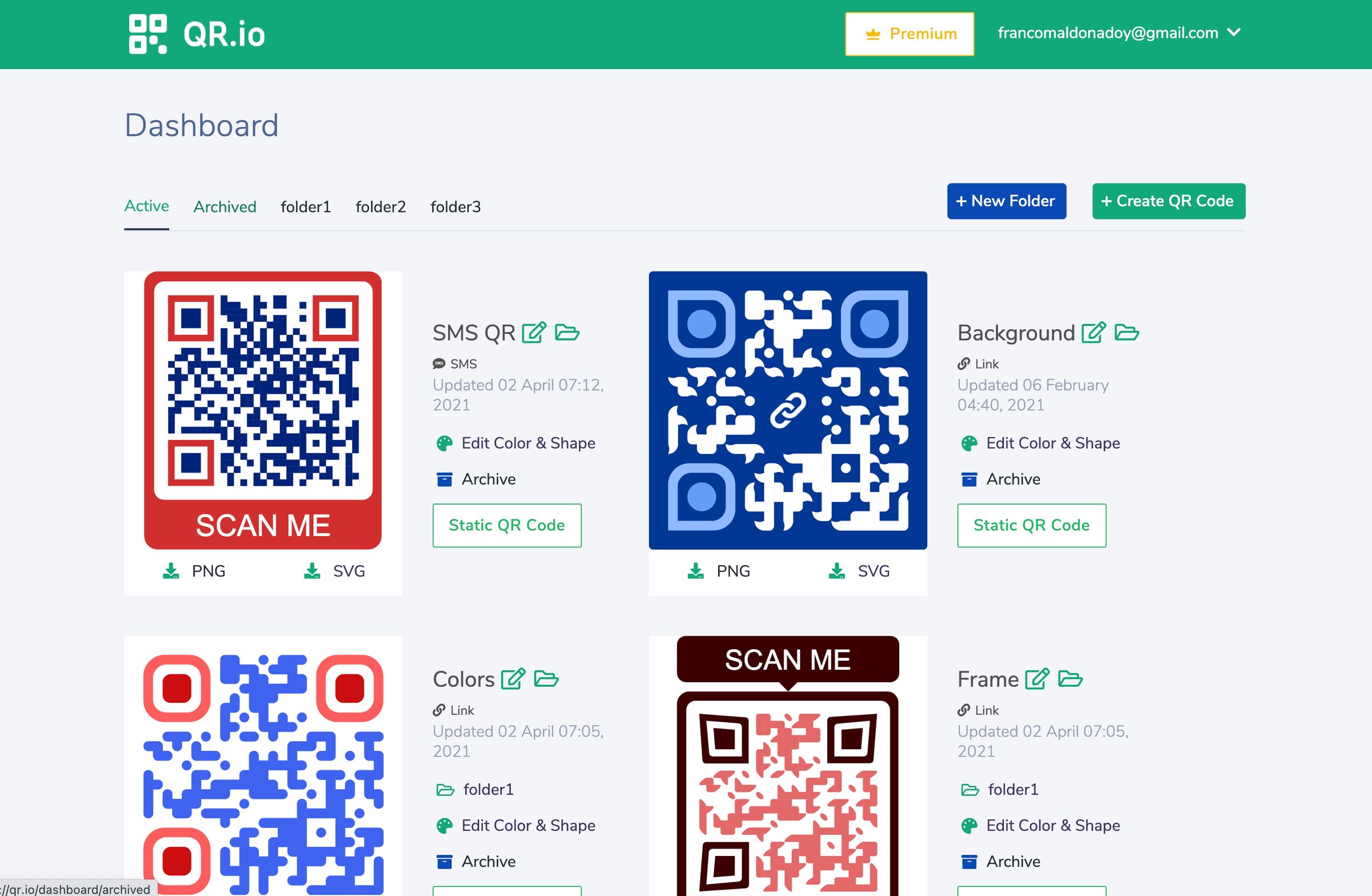Click the PNG download icon under SMS QR
This screenshot has width=1372, height=896.
170,570
